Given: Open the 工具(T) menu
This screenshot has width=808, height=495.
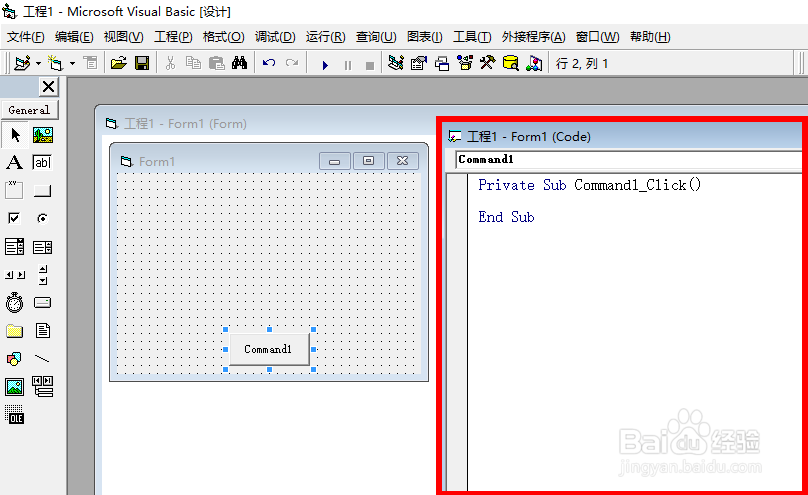Looking at the screenshot, I should [x=472, y=37].
